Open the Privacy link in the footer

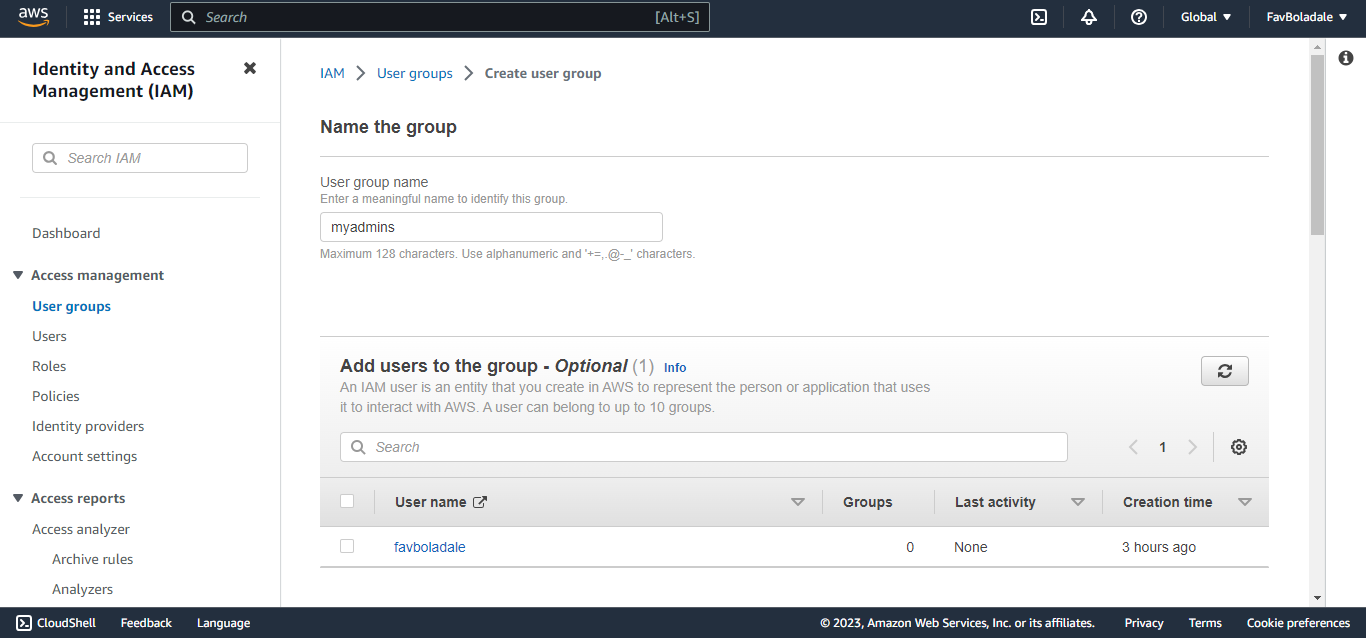pyautogui.click(x=1144, y=623)
